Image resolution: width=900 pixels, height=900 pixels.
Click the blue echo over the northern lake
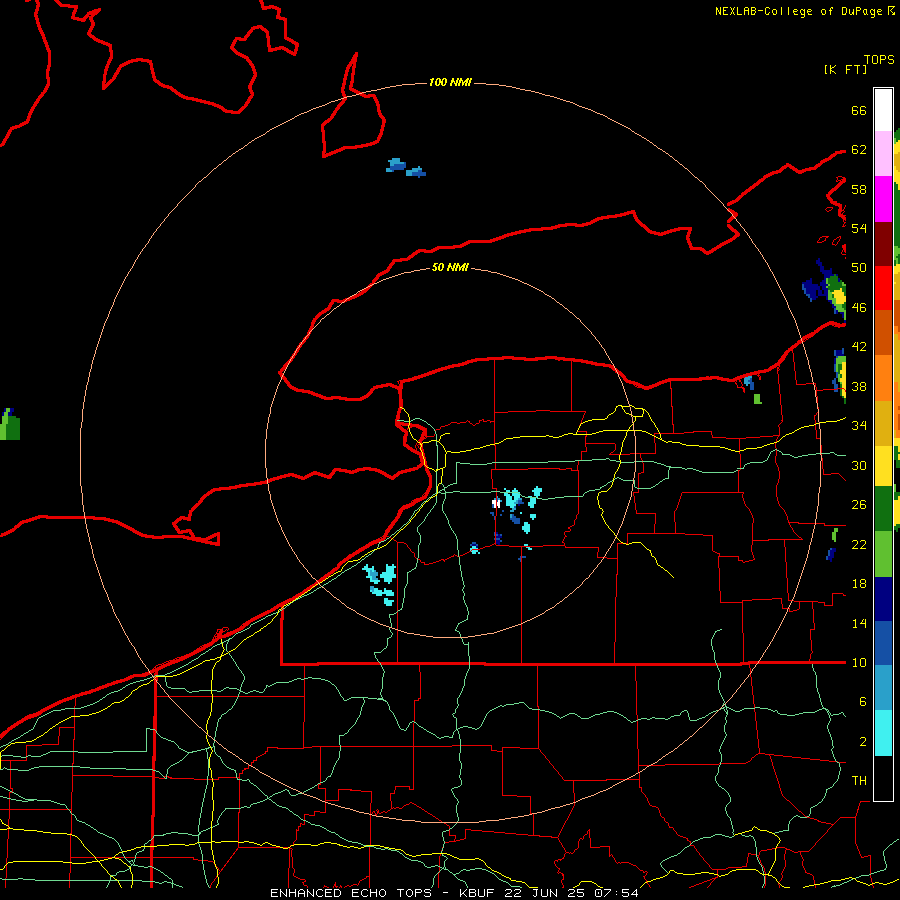coord(405,168)
